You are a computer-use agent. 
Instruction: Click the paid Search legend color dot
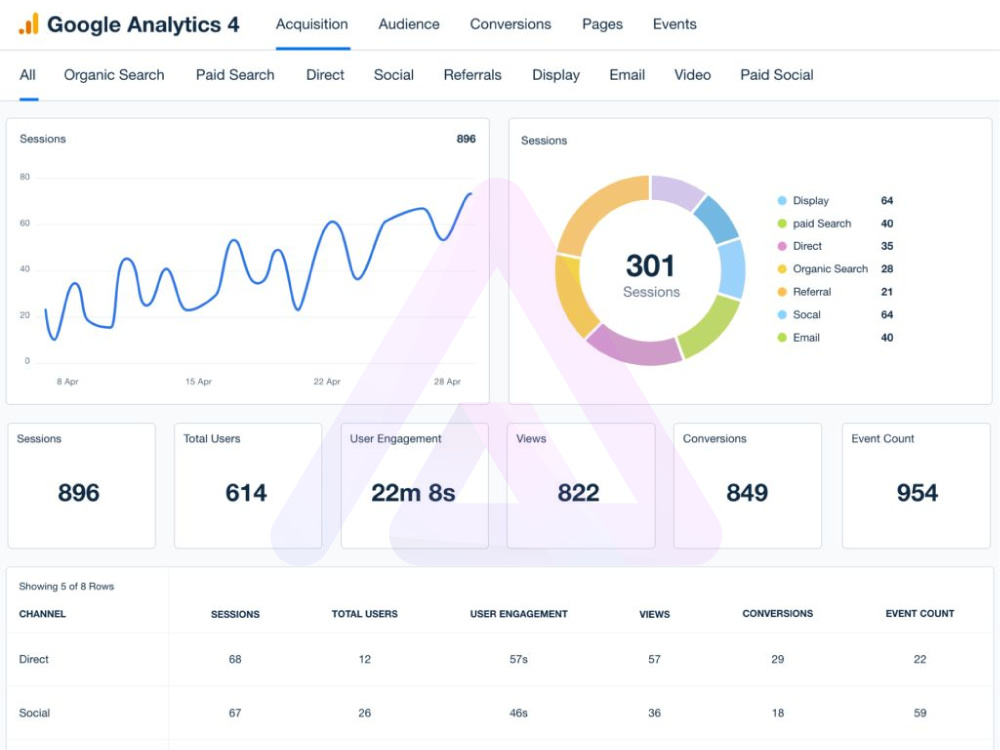pyautogui.click(x=782, y=224)
